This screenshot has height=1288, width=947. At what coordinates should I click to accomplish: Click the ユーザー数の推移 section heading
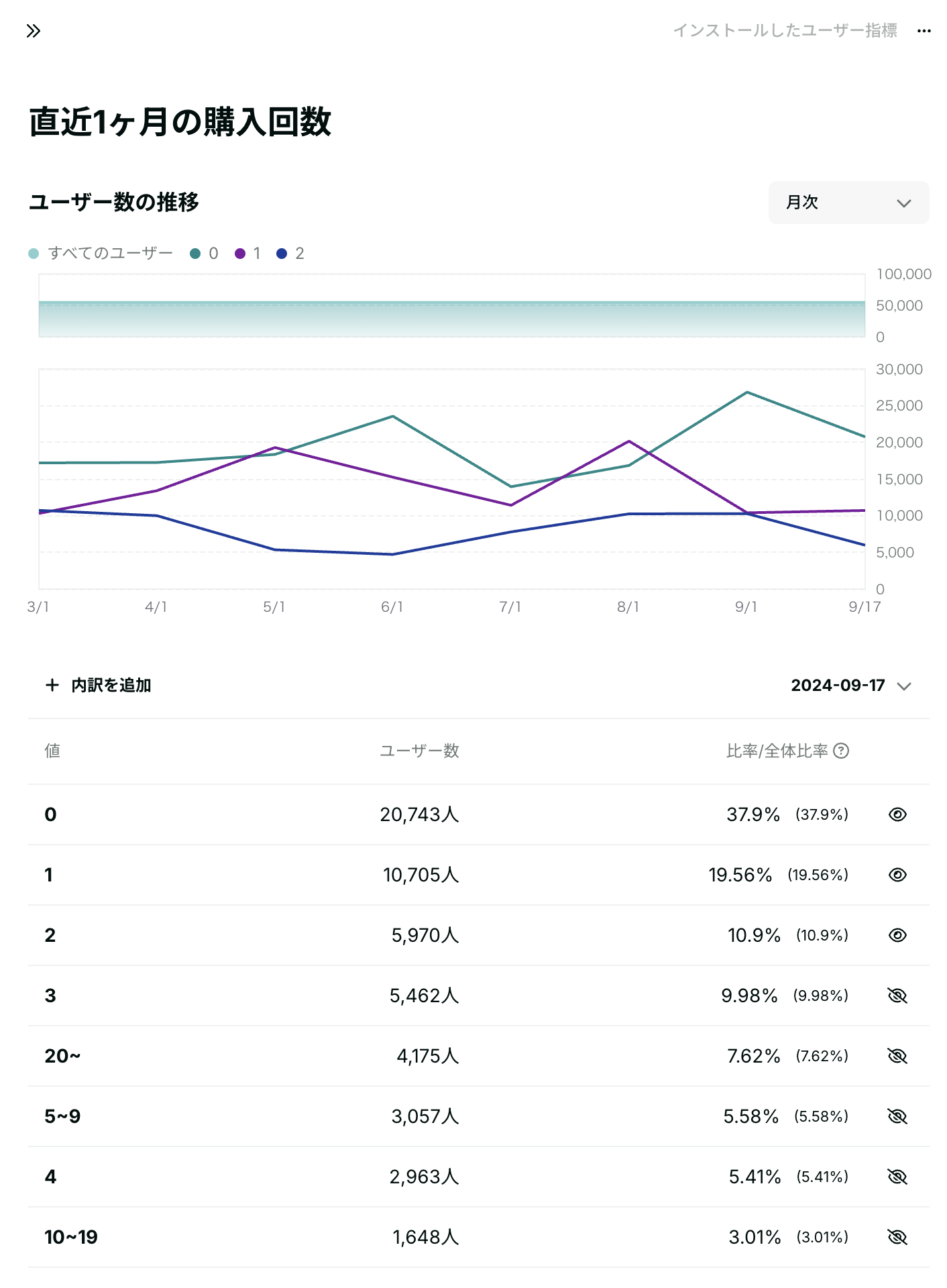[x=113, y=202]
